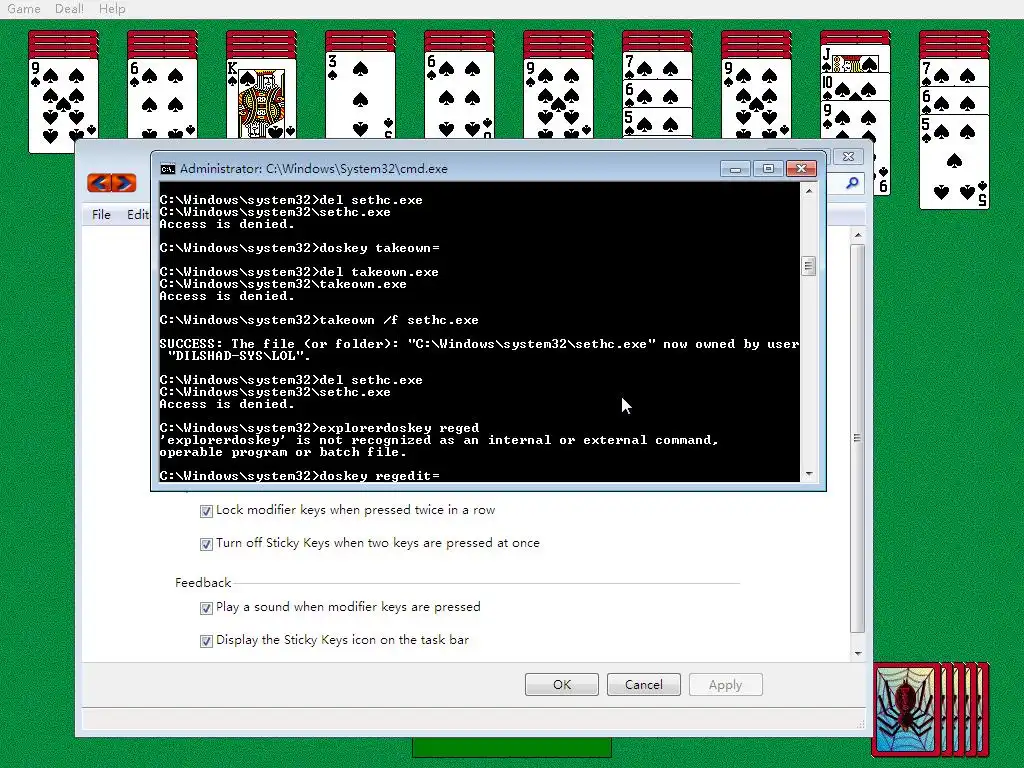Open the Game menu in Spider Solitaire
Screen dimensions: 1024x768
(x=24, y=8)
